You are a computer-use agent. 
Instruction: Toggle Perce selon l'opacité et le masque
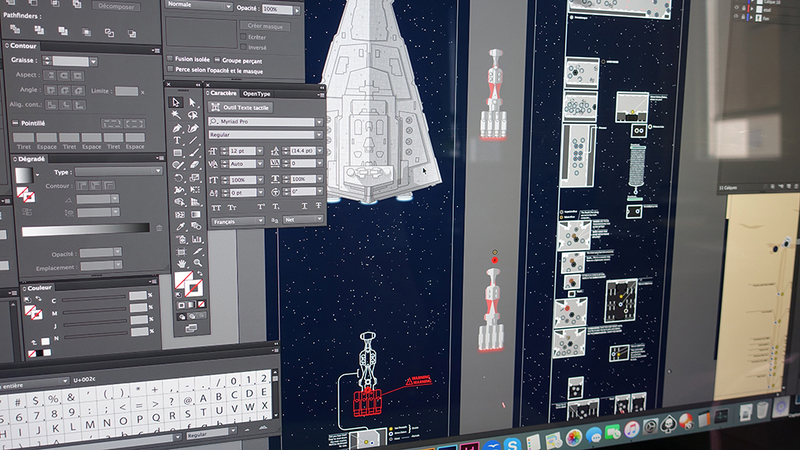point(170,69)
